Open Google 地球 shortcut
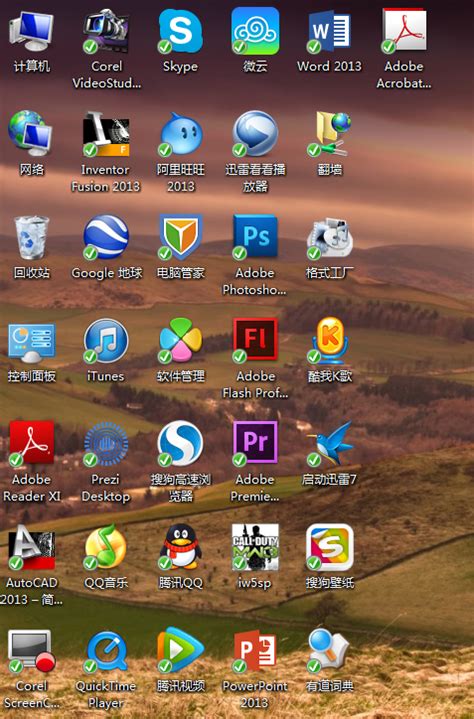Image resolution: width=474 pixels, height=719 pixels. coord(106,237)
